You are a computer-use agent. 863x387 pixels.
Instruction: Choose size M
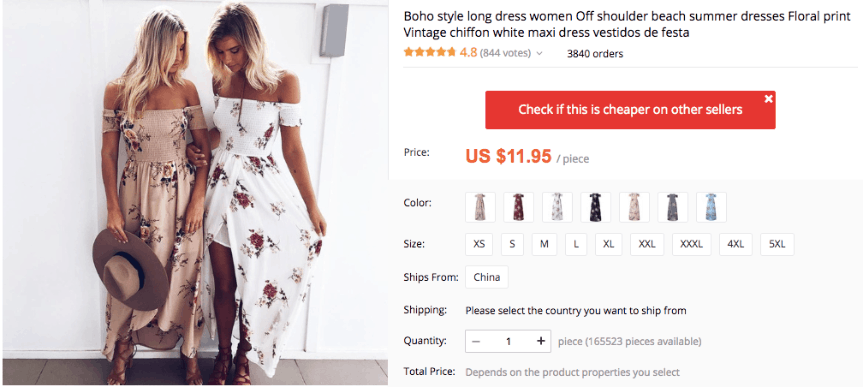pyautogui.click(x=544, y=244)
